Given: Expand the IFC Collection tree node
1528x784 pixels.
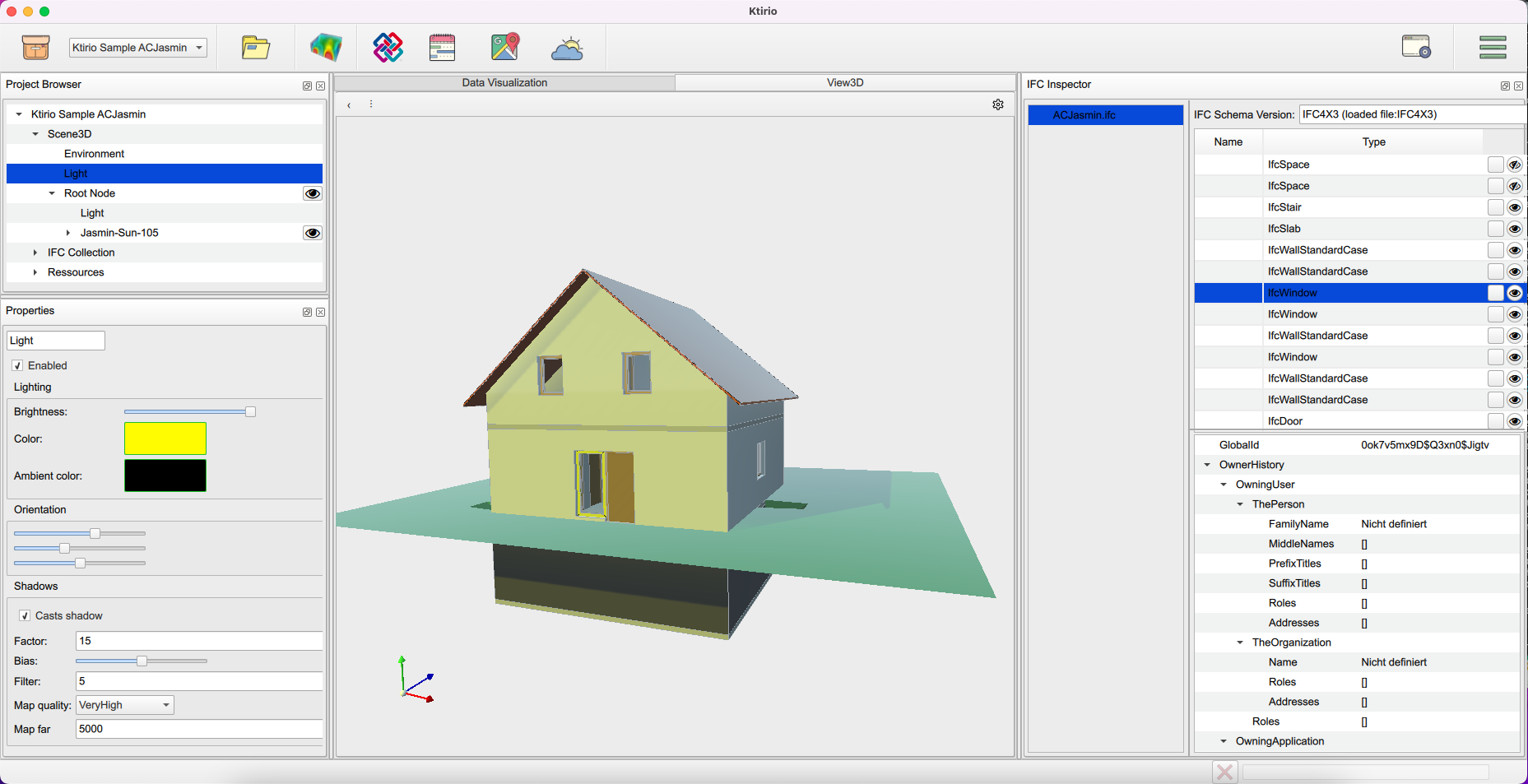Looking at the screenshot, I should pos(35,253).
